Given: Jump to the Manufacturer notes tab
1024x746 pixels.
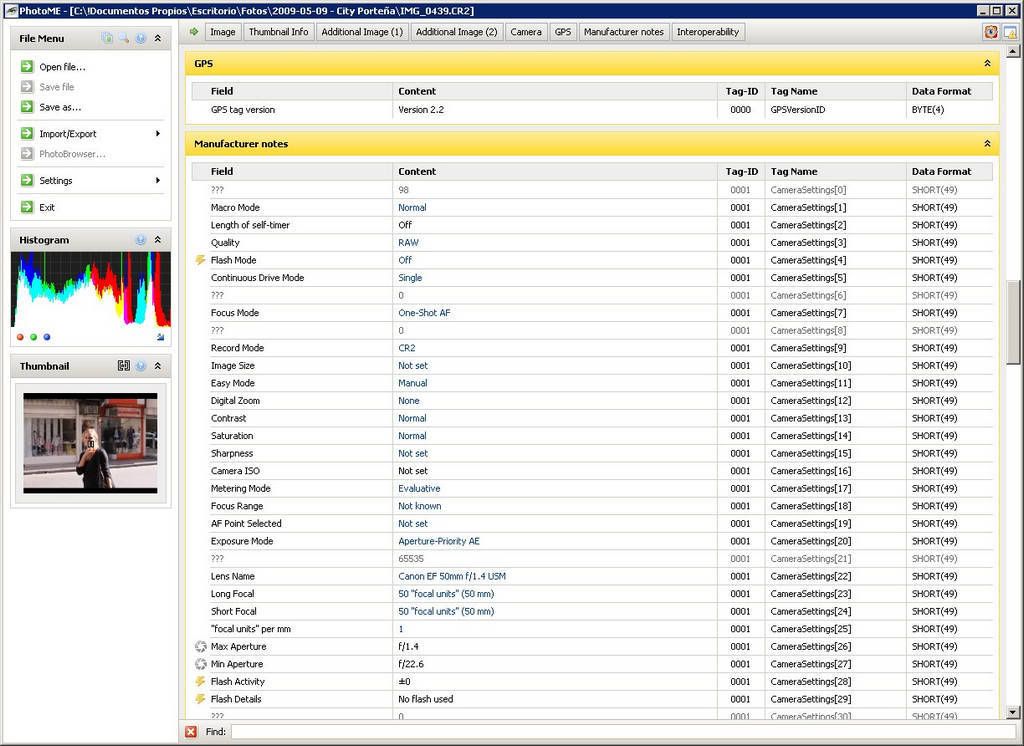Looking at the screenshot, I should click(x=624, y=32).
